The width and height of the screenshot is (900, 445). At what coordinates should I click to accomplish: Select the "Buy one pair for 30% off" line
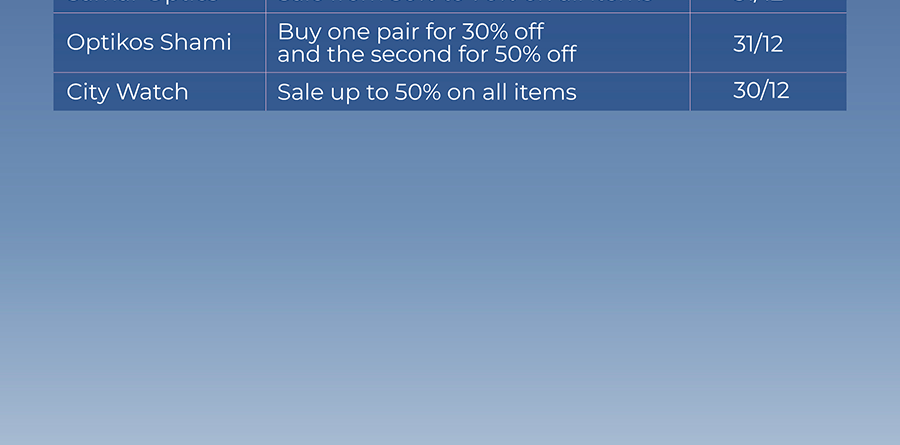coord(410,32)
